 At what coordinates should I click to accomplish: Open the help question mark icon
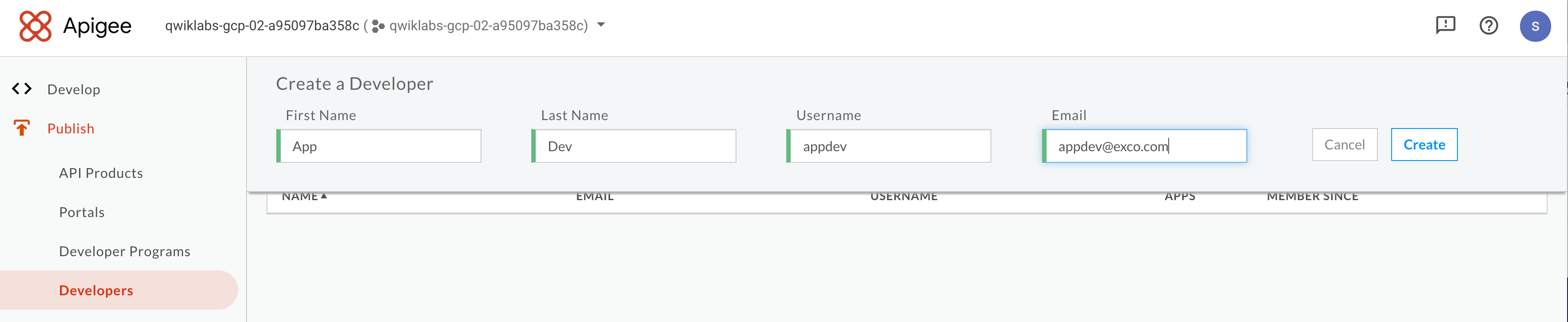1488,26
